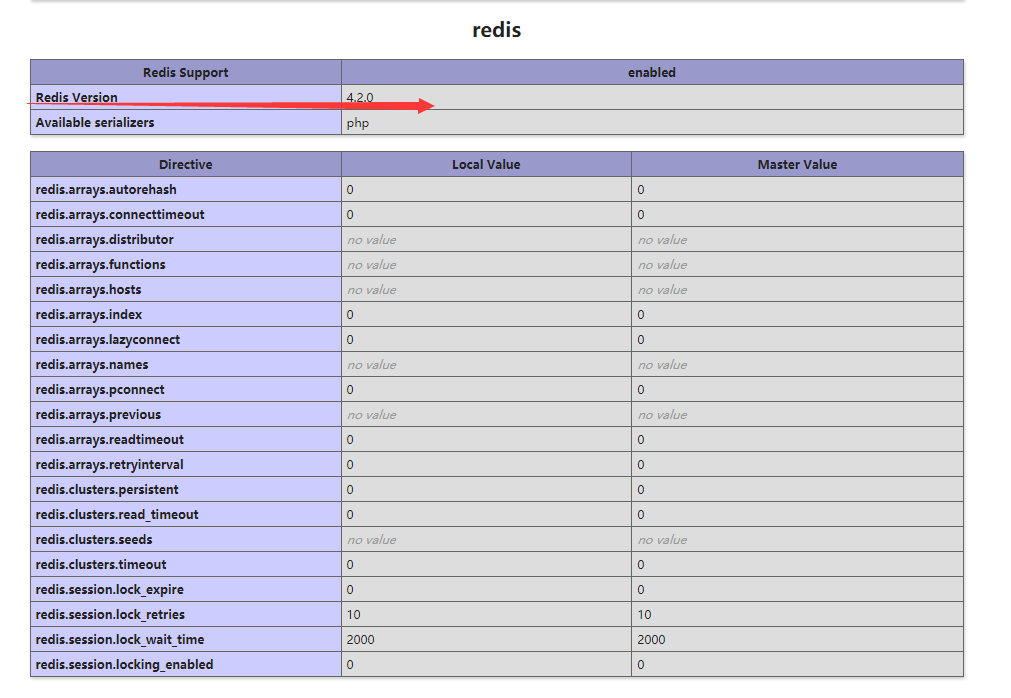
Task: Click master value of redis.arrays.lazyconnect
Action: 641,340
